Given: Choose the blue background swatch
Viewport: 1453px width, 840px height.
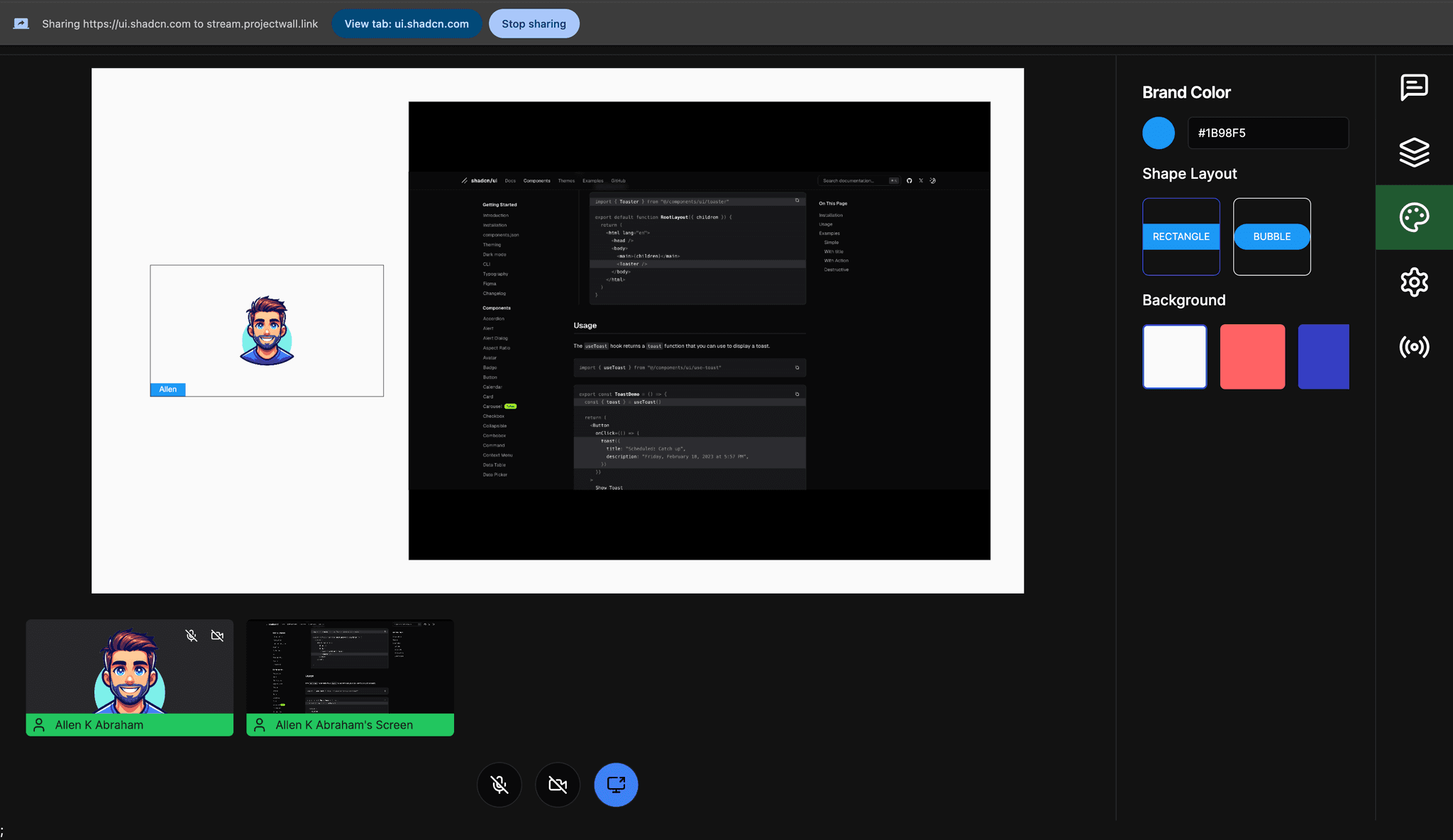Looking at the screenshot, I should [1323, 356].
